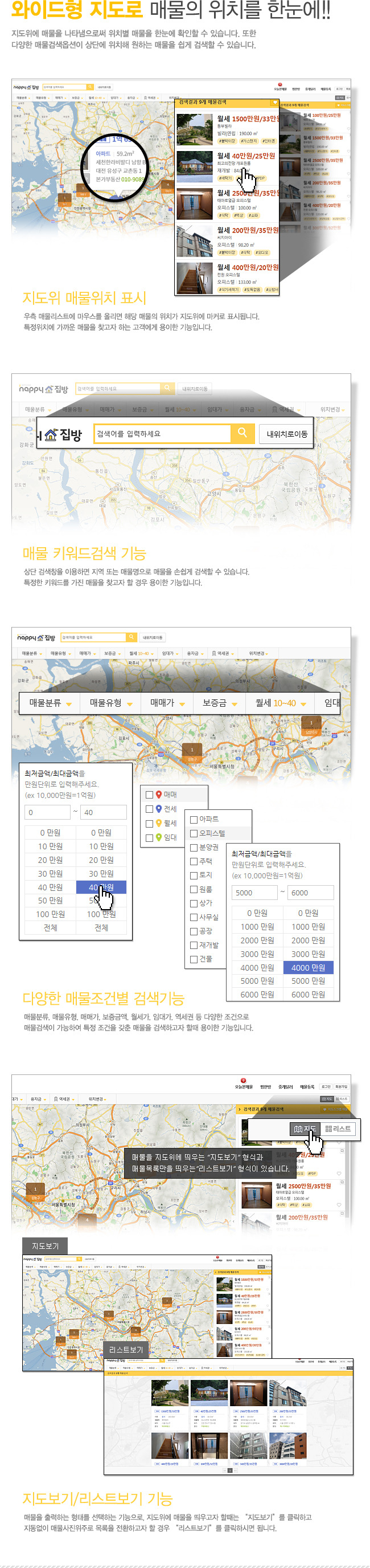
Task: Check the 재개발 checkbox
Action: 194,944
